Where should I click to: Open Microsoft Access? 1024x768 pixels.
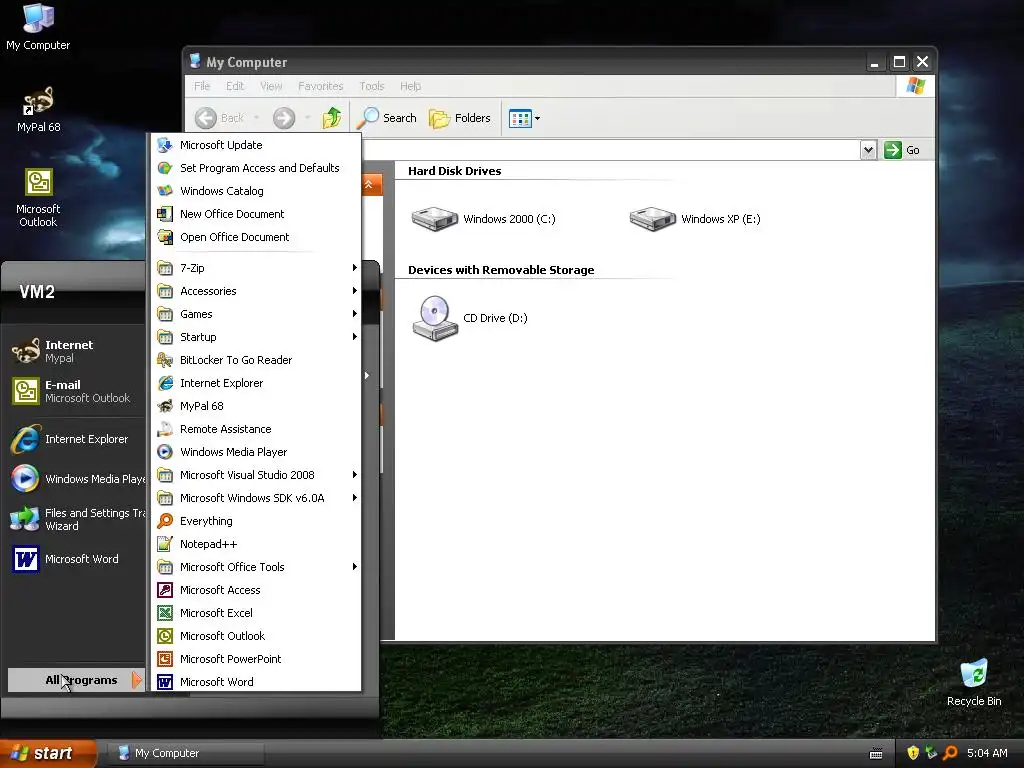coord(256,590)
